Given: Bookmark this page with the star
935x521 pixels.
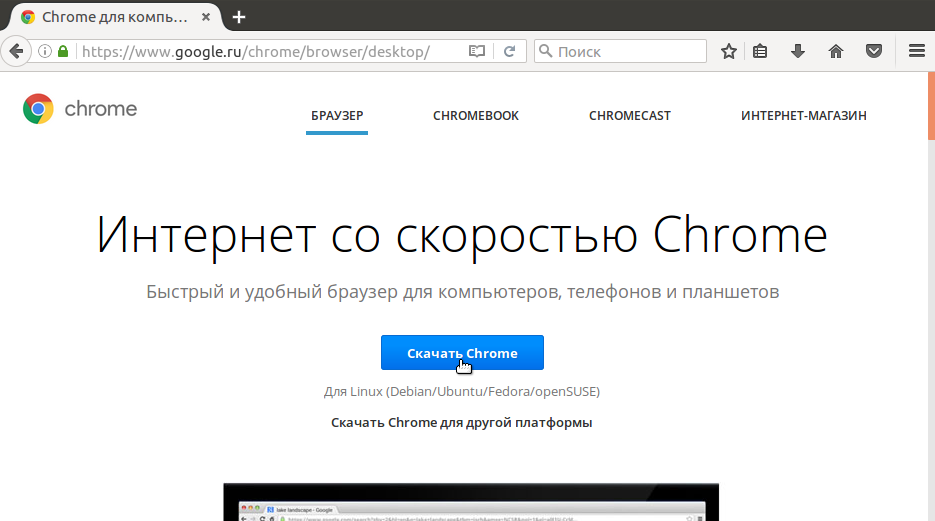Looking at the screenshot, I should pos(728,51).
